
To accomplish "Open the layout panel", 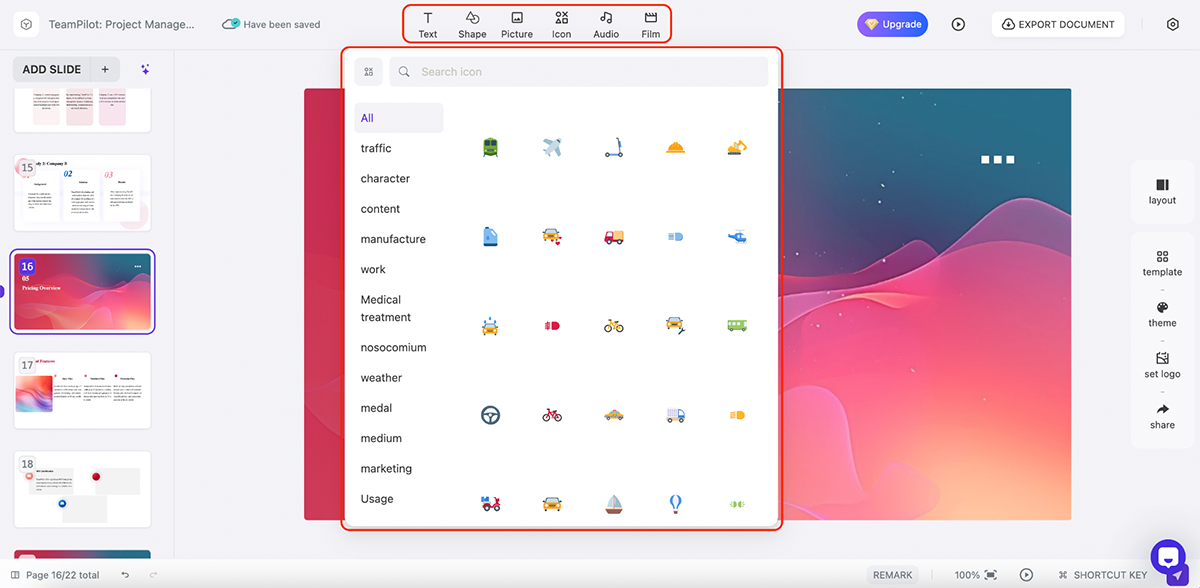I will (1161, 191).
